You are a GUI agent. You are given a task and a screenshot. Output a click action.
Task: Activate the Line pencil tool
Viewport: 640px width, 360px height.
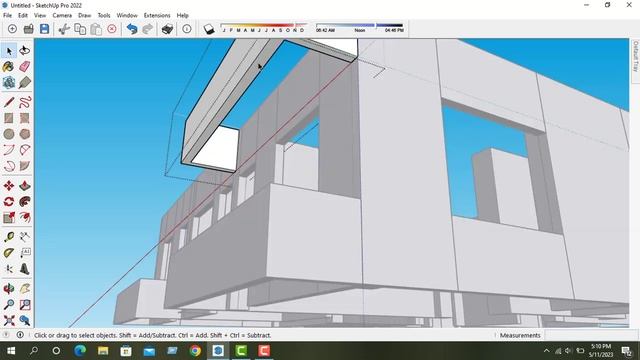tap(9, 102)
